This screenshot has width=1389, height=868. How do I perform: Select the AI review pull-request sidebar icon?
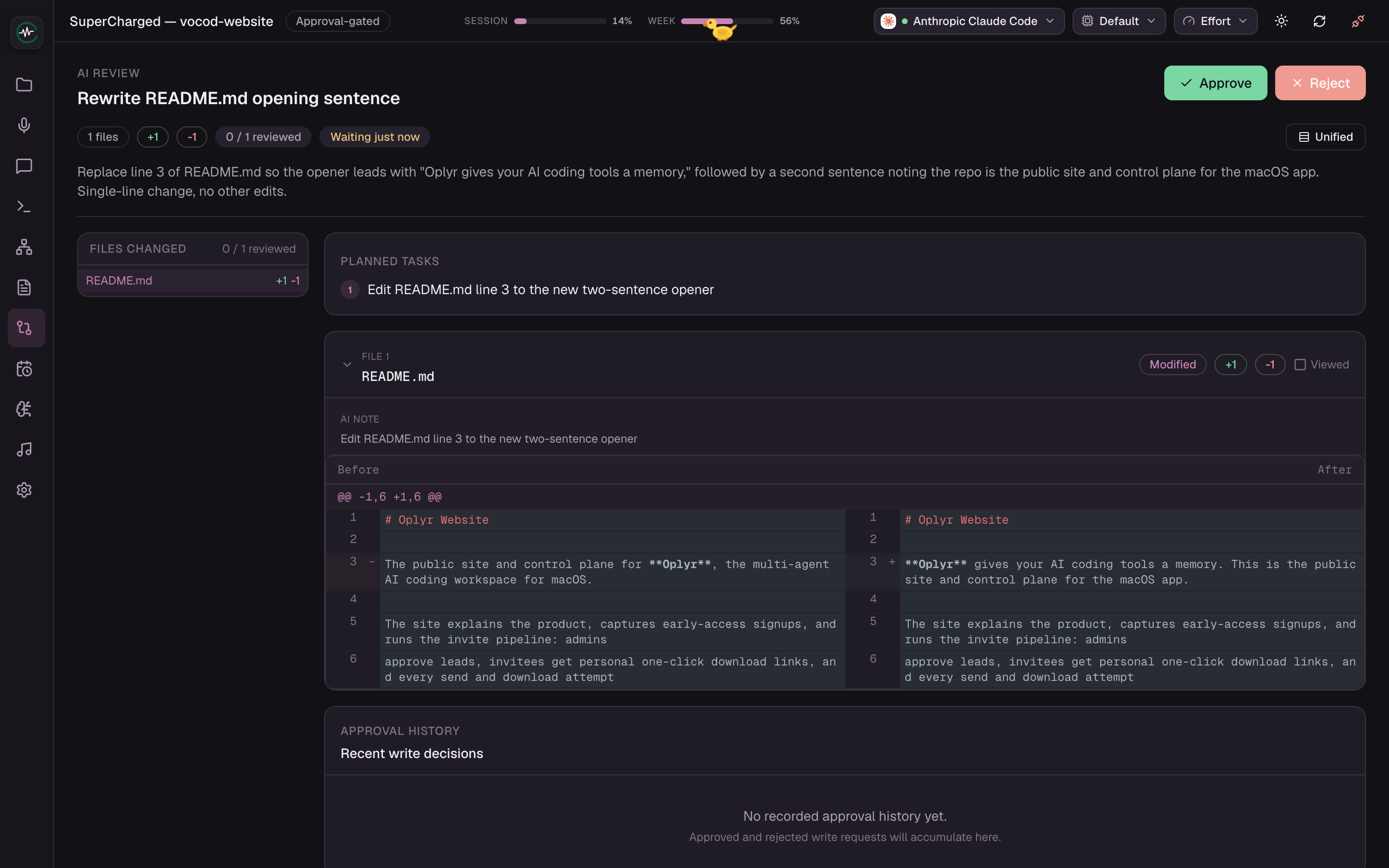coord(27,328)
